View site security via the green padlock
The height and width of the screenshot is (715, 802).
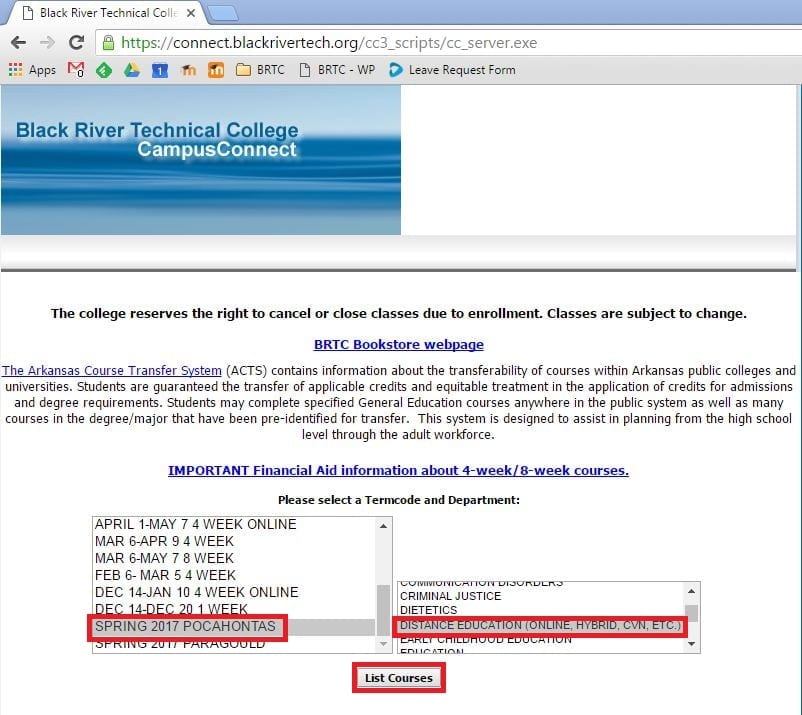click(108, 42)
